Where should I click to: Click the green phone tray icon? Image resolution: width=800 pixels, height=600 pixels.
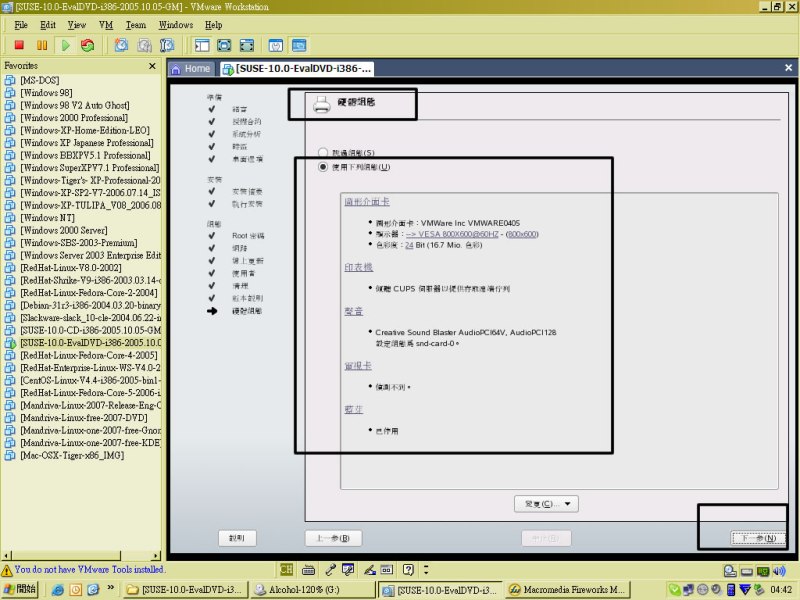[x=674, y=590]
